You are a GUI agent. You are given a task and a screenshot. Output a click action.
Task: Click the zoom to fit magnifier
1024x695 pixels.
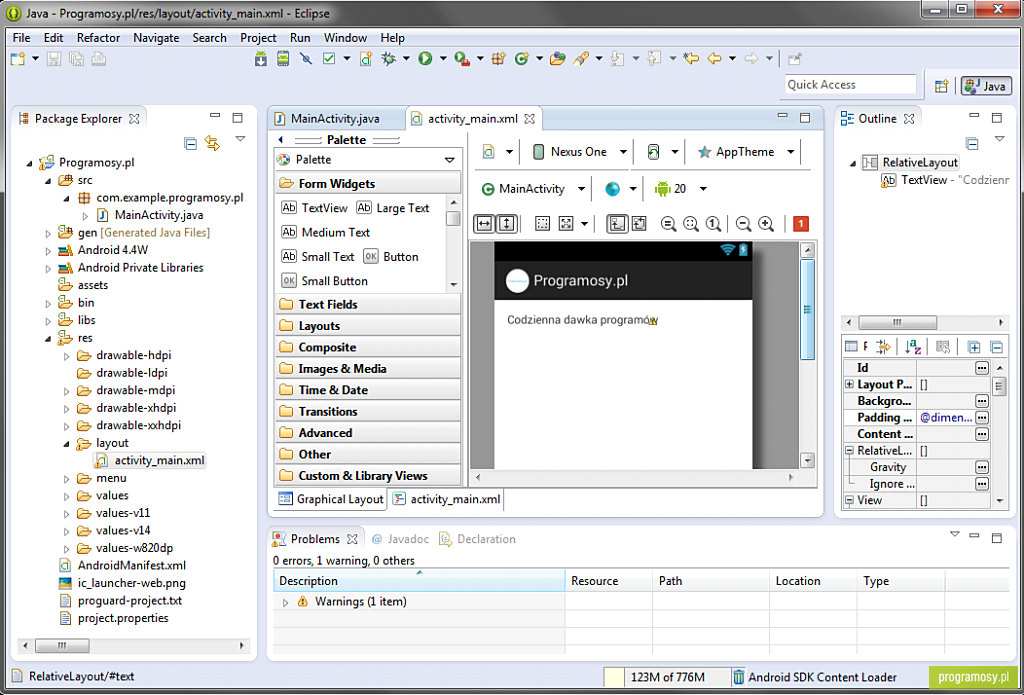[x=691, y=224]
